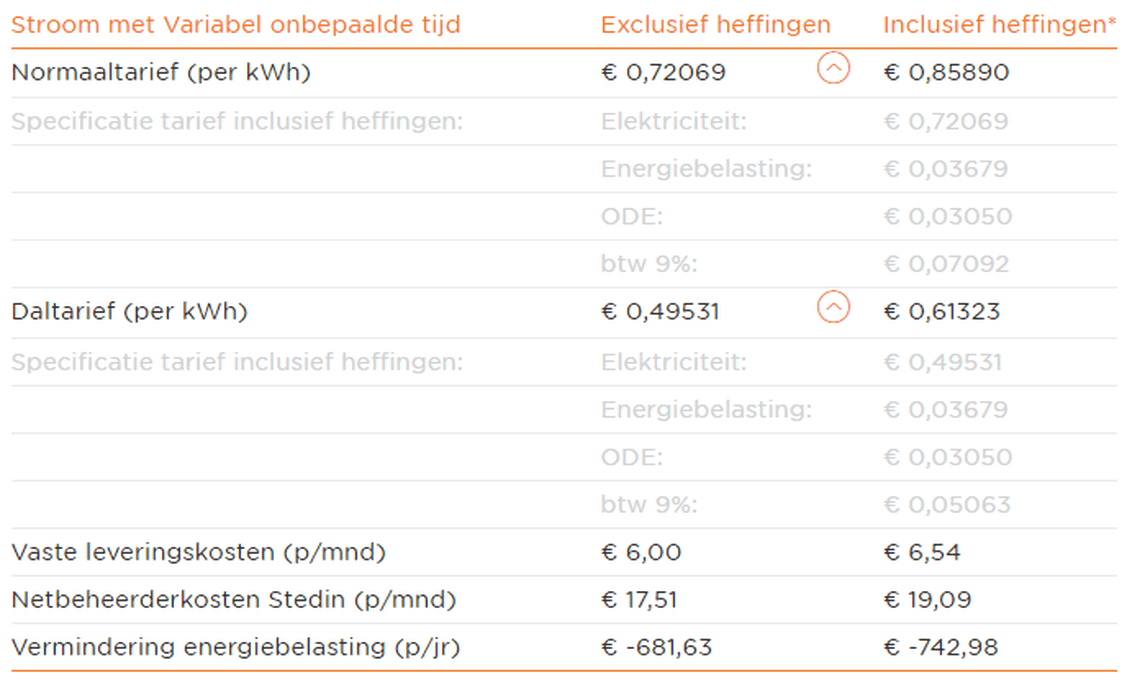Screen dimensions: 1127x688
Task: Click the € 19,09 inclusive Stedin cost
Action: click(927, 600)
